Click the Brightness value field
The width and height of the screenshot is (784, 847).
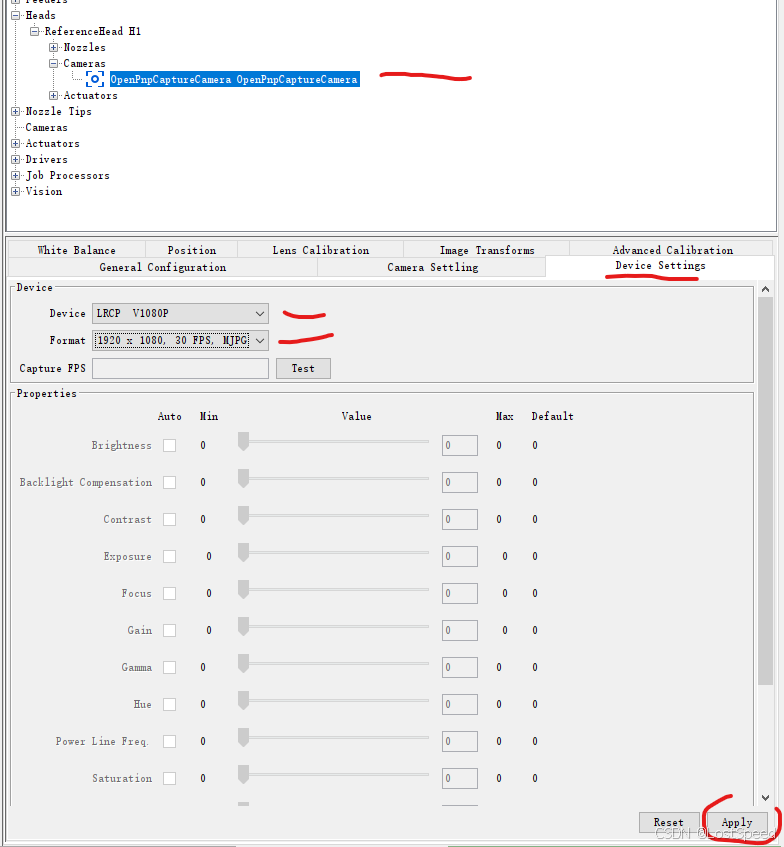pos(460,445)
